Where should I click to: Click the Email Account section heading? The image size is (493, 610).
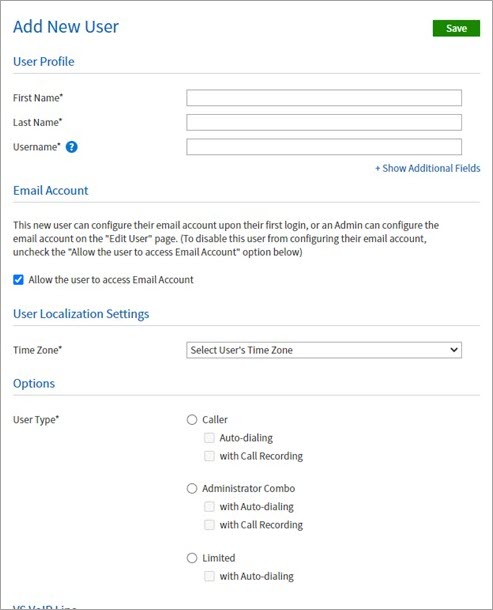[51, 191]
